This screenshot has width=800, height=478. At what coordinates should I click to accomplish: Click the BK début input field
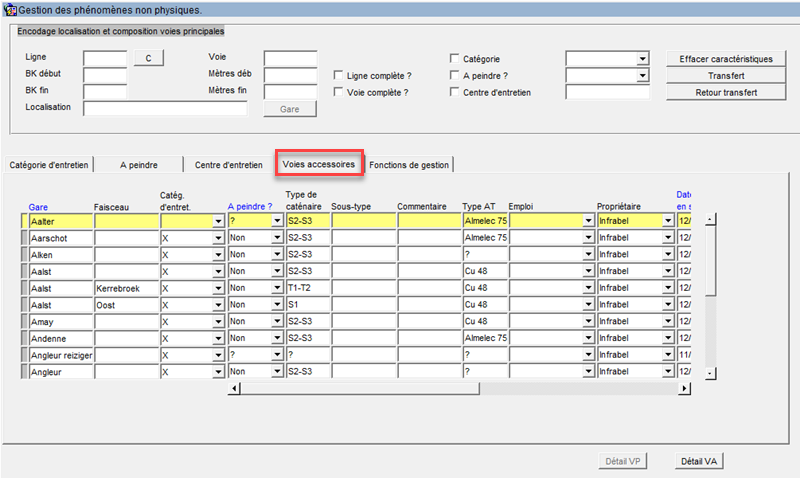[x=105, y=75]
